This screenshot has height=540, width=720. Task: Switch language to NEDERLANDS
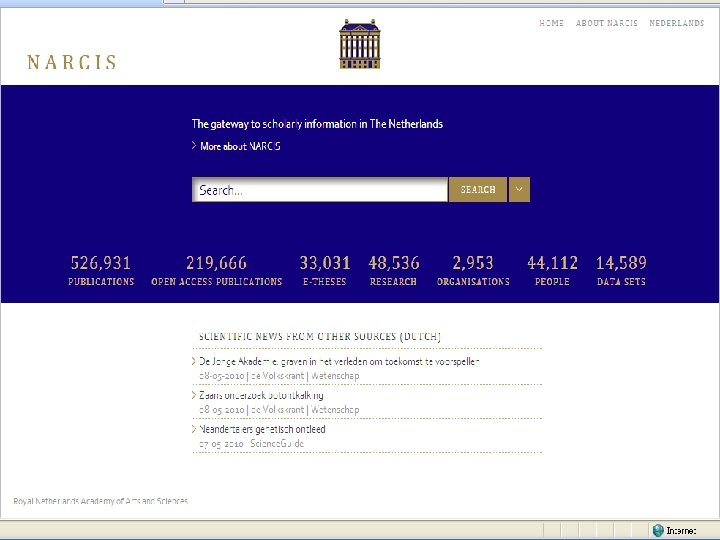coord(676,23)
